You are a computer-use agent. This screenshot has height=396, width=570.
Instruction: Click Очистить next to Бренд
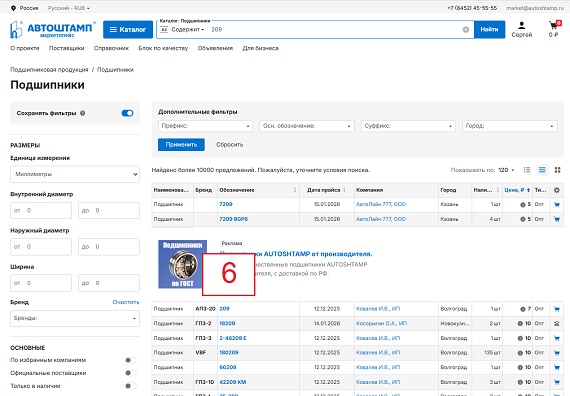(126, 302)
